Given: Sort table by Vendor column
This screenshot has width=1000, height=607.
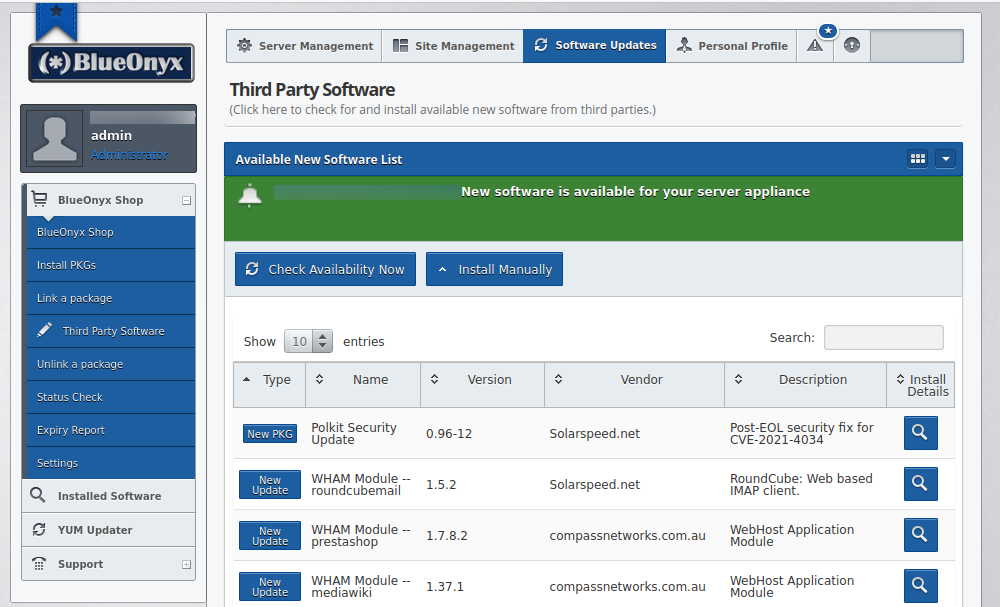Looking at the screenshot, I should pos(635,385).
